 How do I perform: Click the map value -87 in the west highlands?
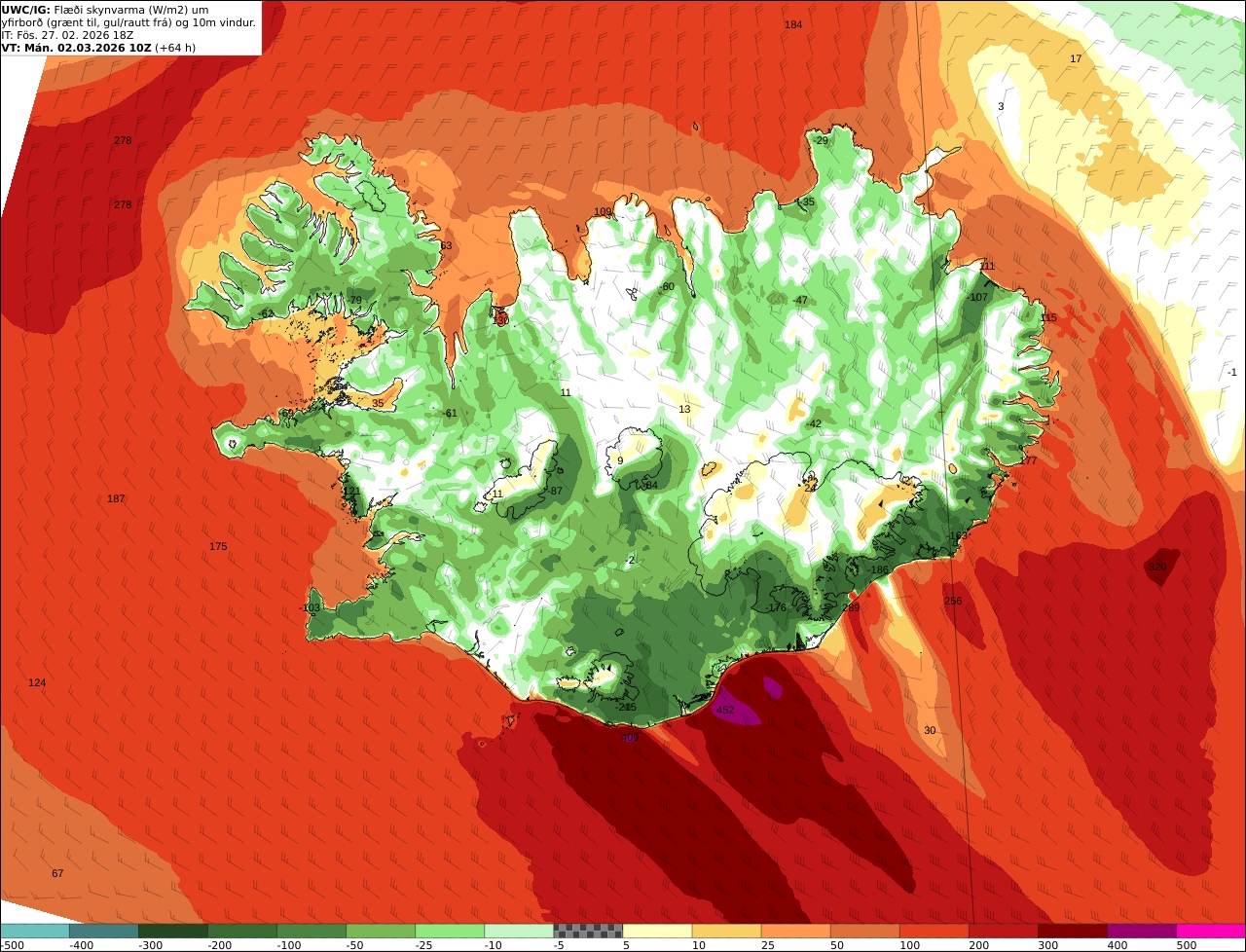coord(555,492)
